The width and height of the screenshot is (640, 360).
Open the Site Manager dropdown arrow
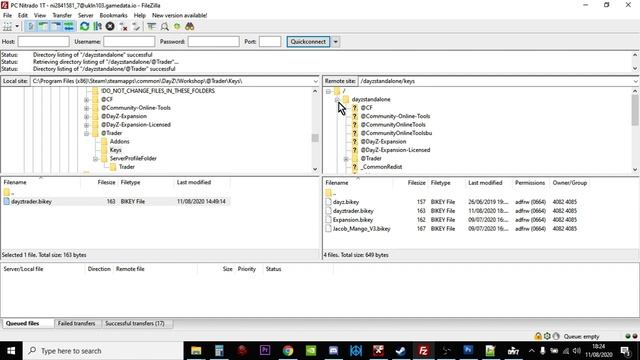point(17,27)
